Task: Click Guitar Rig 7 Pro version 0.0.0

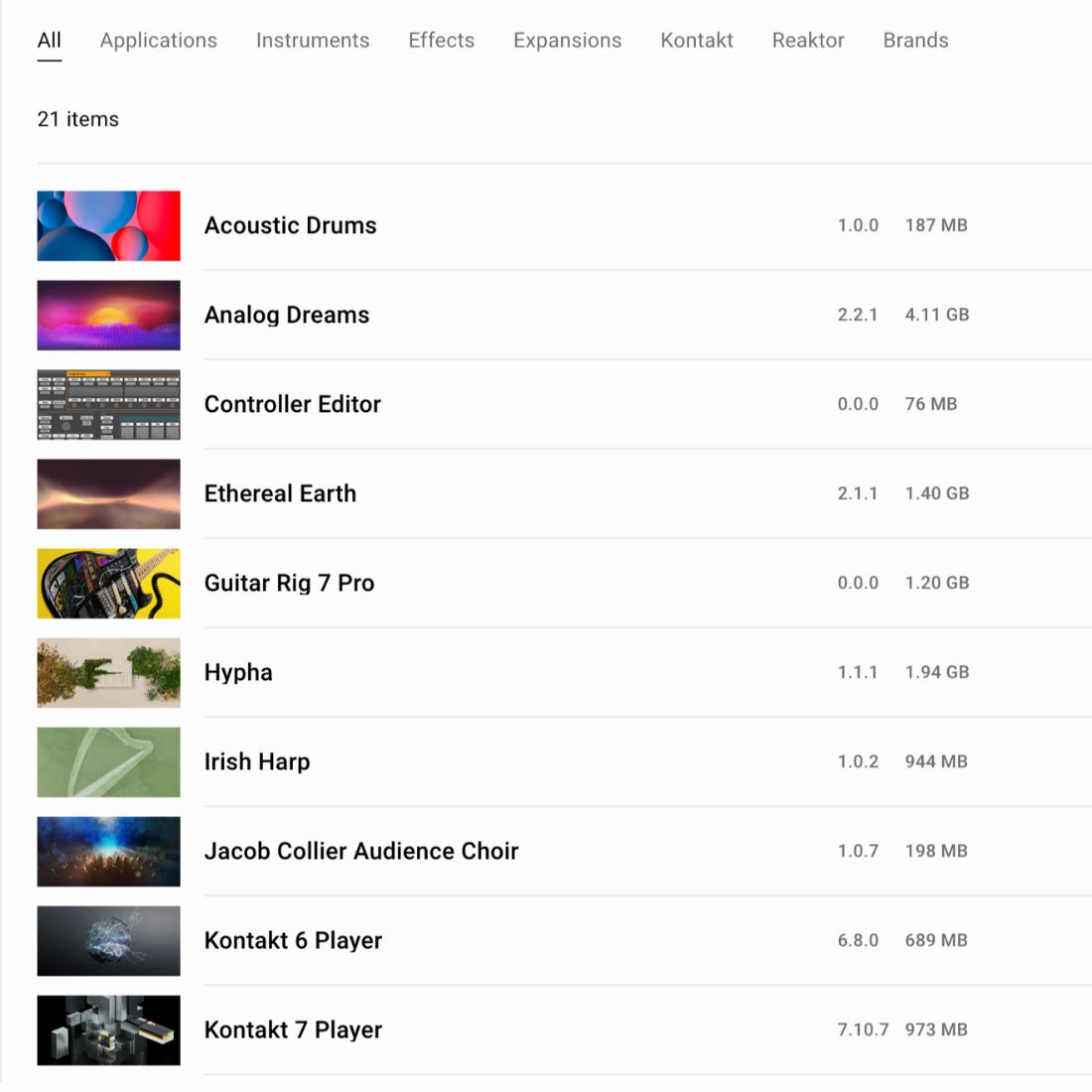Action: click(x=858, y=583)
